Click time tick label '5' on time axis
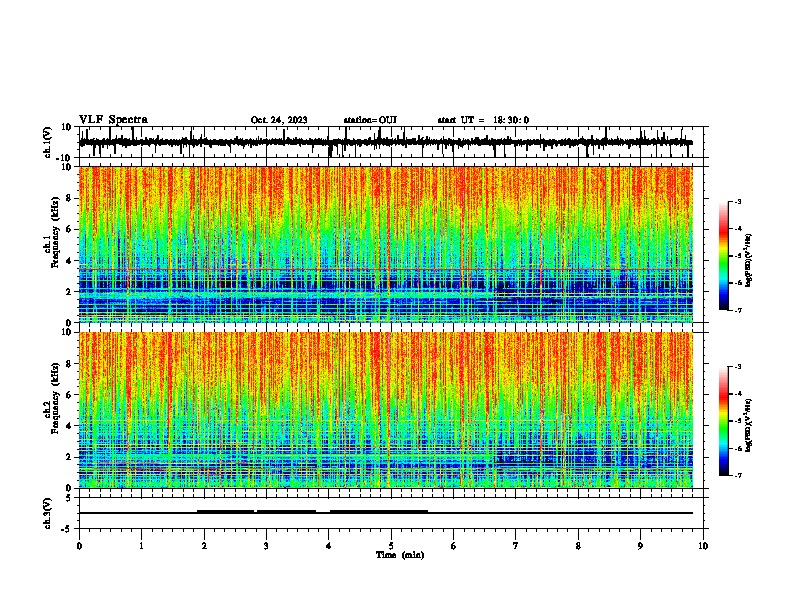The image size is (792, 612). pyautogui.click(x=391, y=545)
